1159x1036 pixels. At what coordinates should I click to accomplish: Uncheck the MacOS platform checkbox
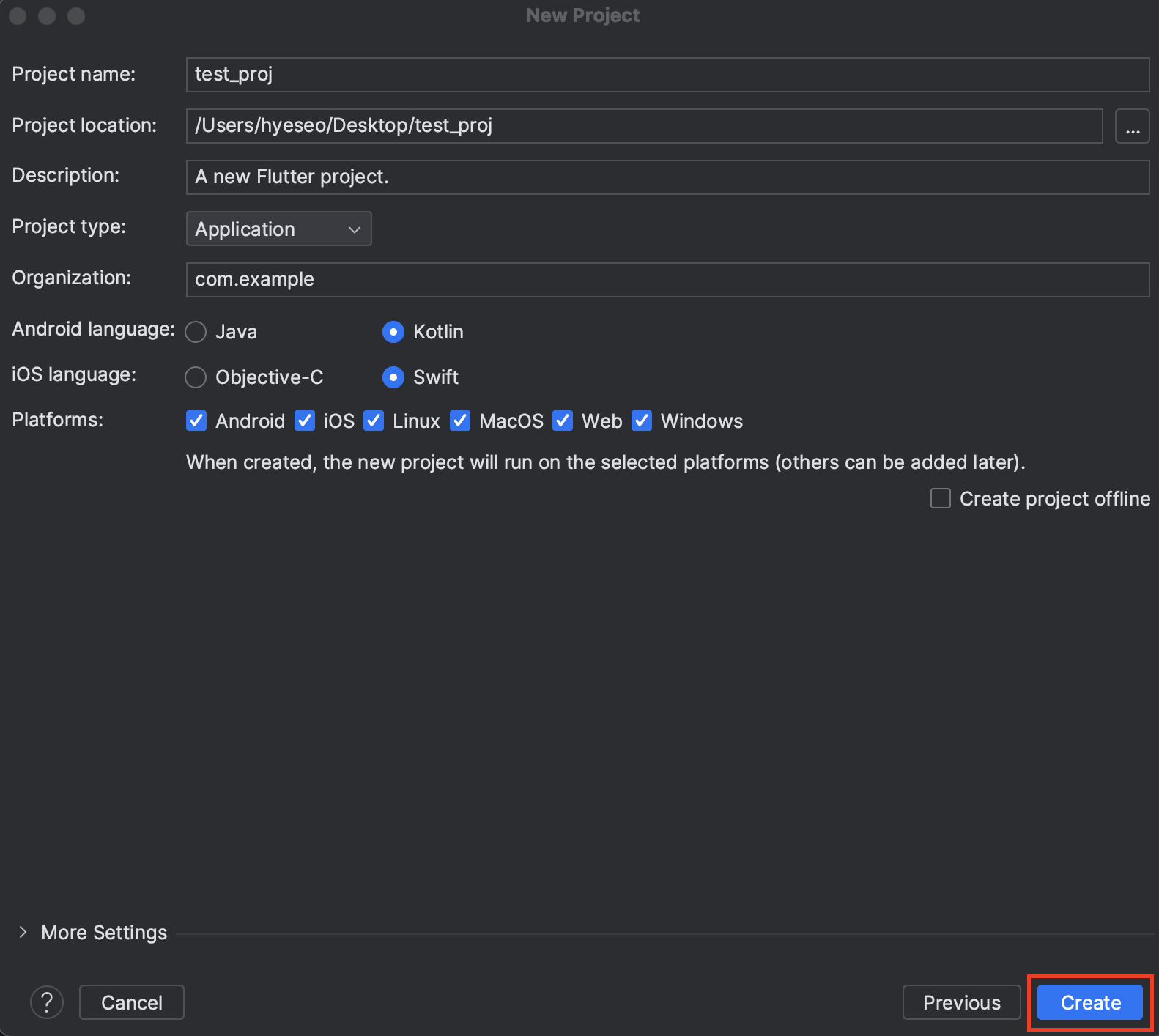pos(460,421)
